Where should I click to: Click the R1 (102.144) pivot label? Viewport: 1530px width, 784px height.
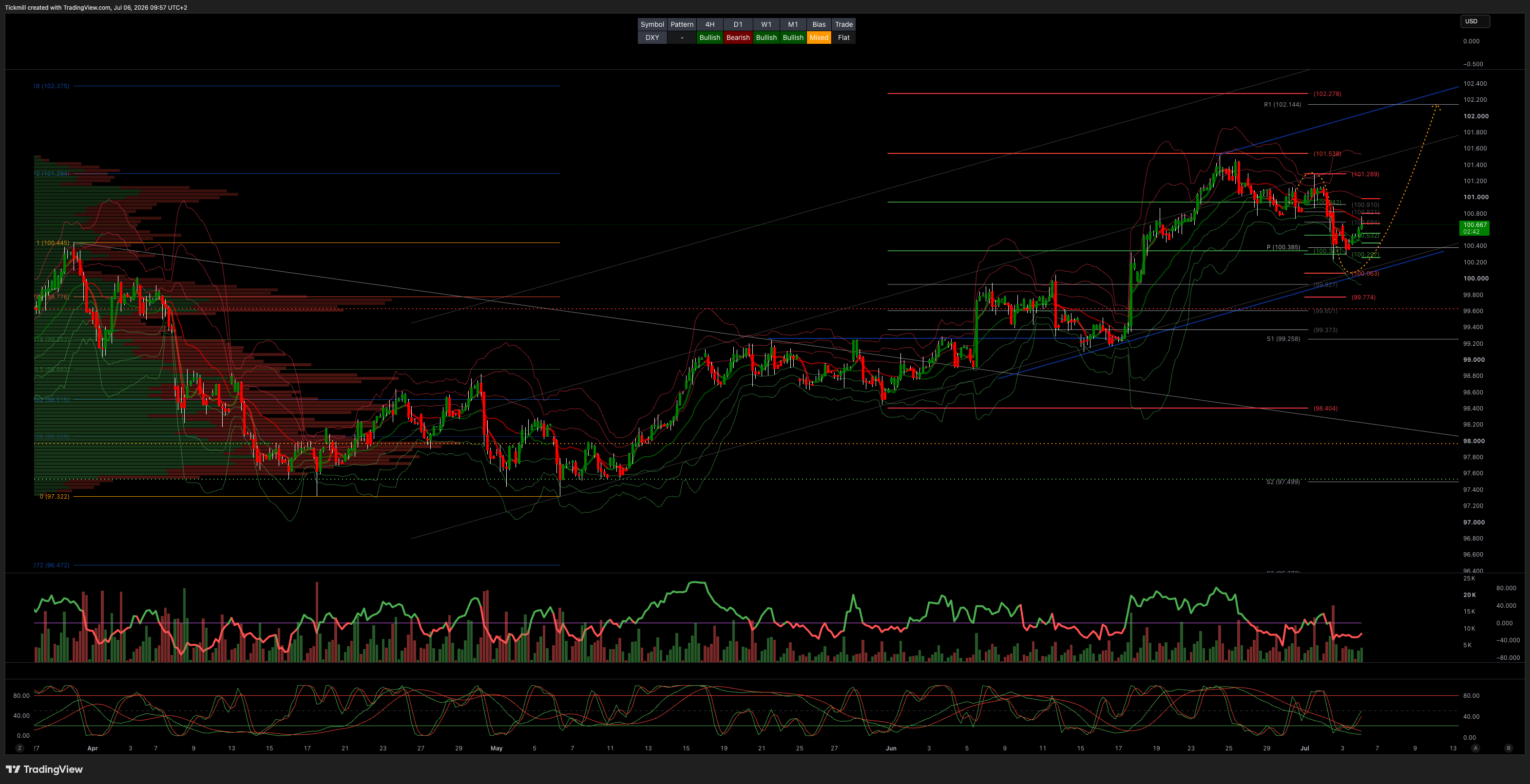(x=1282, y=105)
